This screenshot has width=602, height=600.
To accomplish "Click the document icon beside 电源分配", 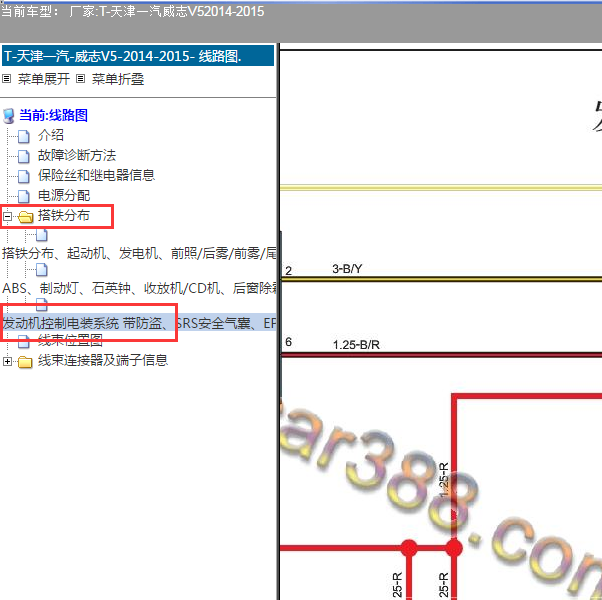I will (24, 196).
